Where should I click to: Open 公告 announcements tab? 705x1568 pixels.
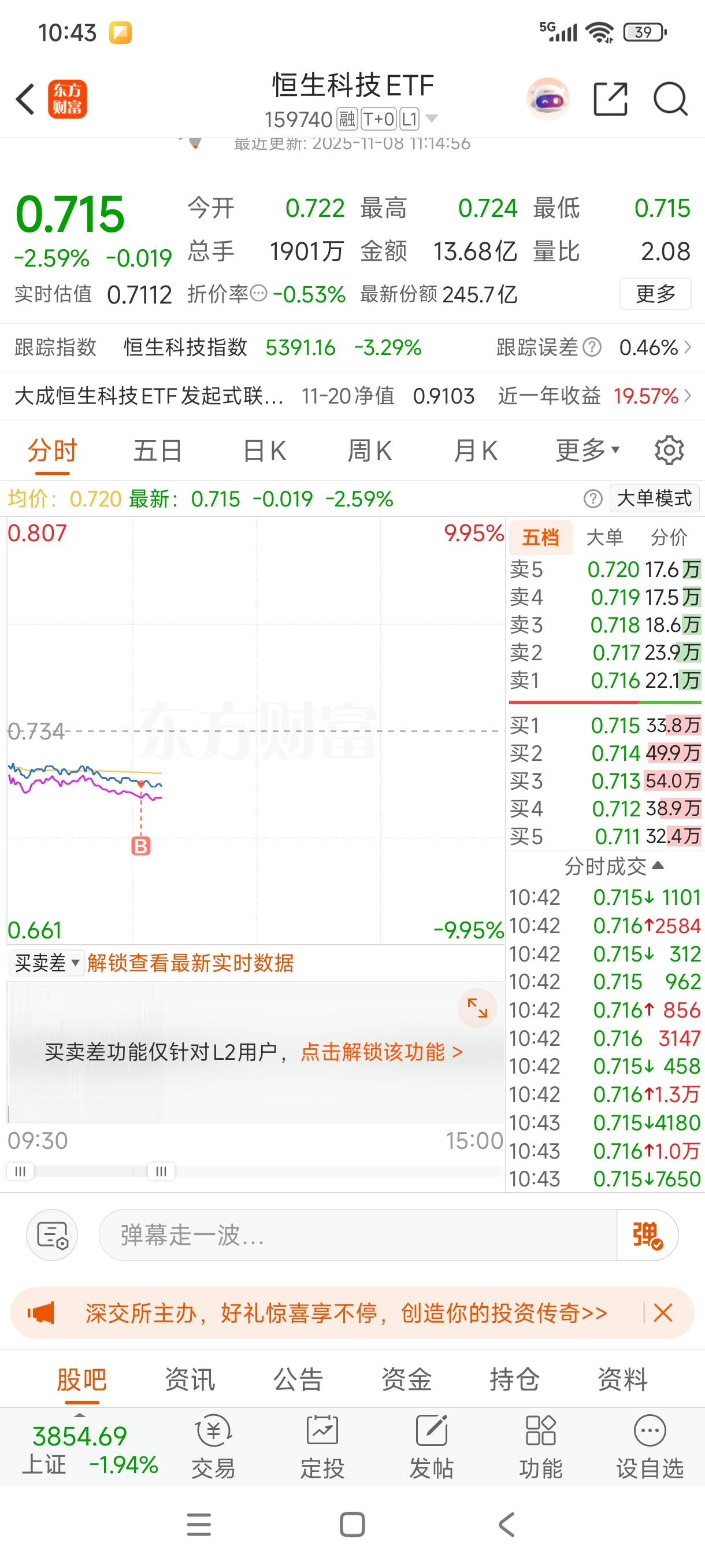pos(298,1379)
